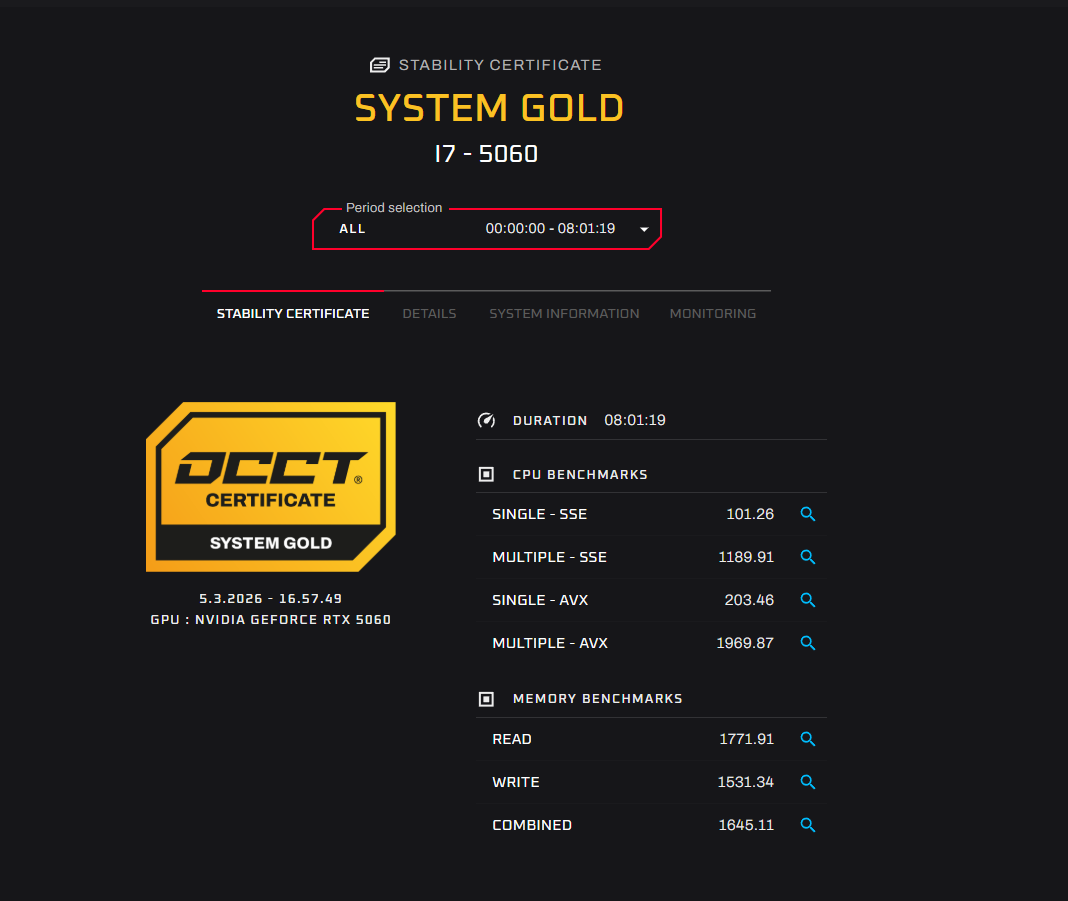Click the System Gold title text
1068x901 pixels.
point(489,108)
